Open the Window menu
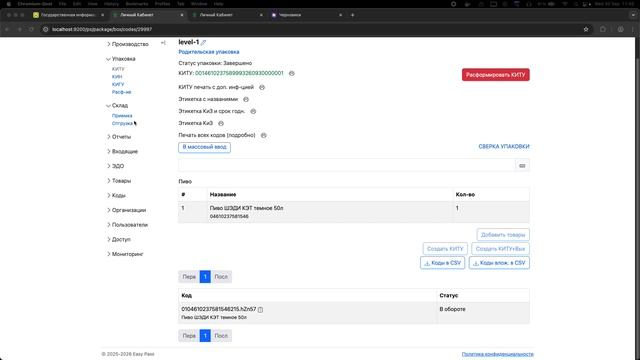Screen dimensions: 640x360 click(x=199, y=4)
